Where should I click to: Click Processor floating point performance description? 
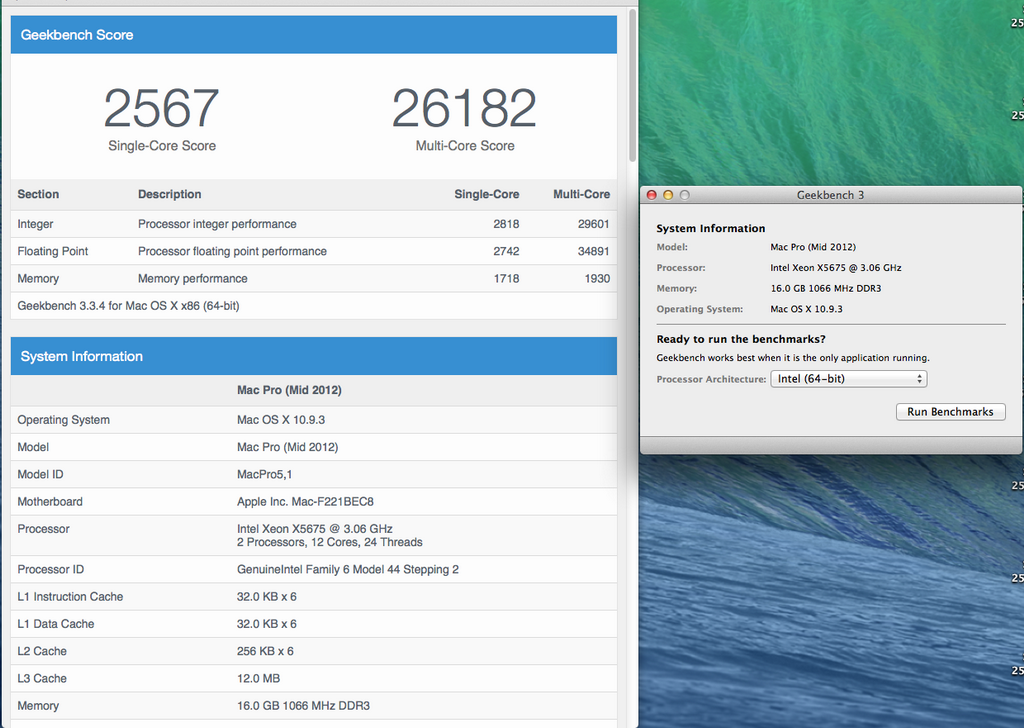(x=232, y=251)
